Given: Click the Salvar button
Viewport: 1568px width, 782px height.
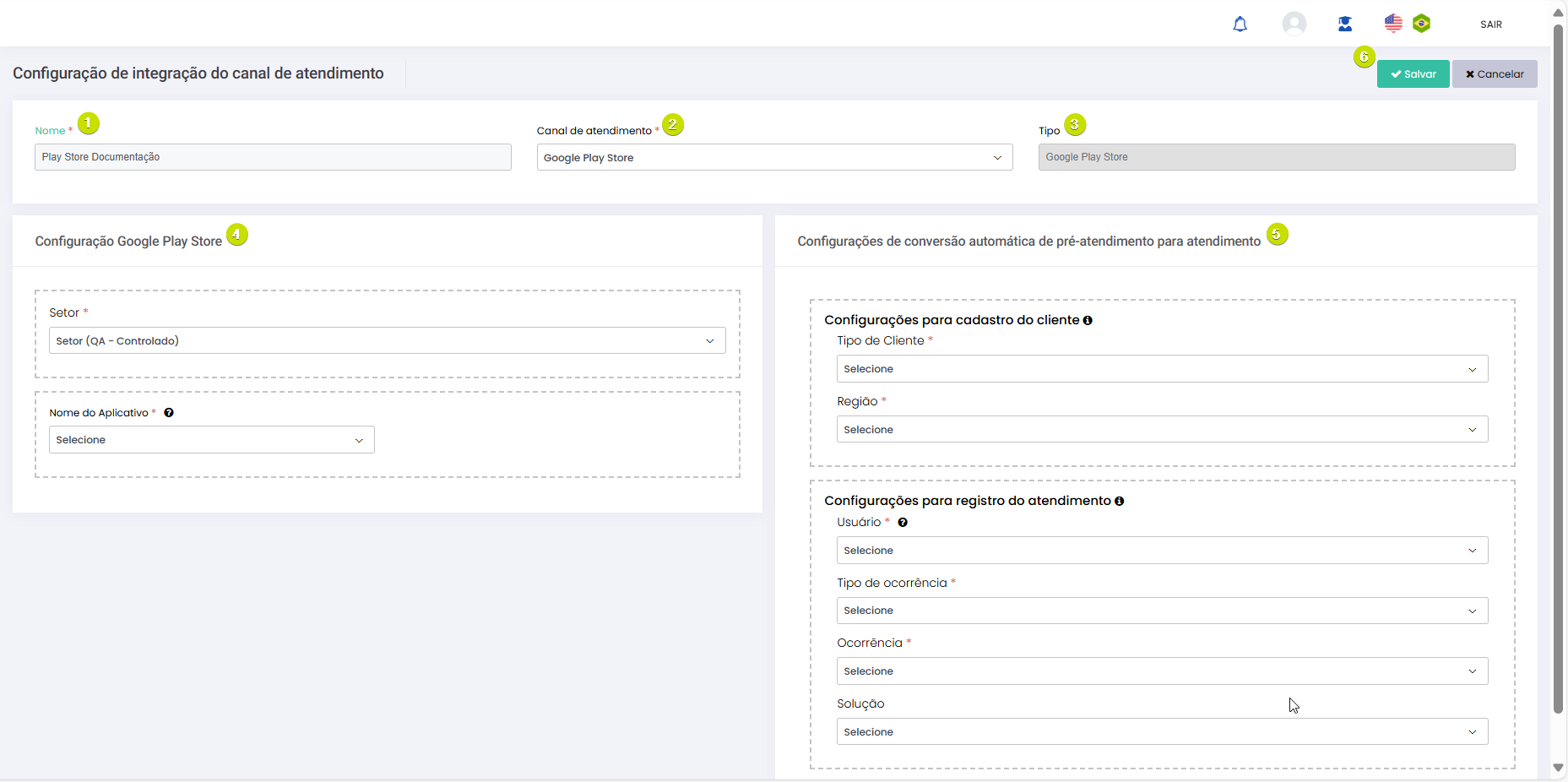Looking at the screenshot, I should (1413, 74).
